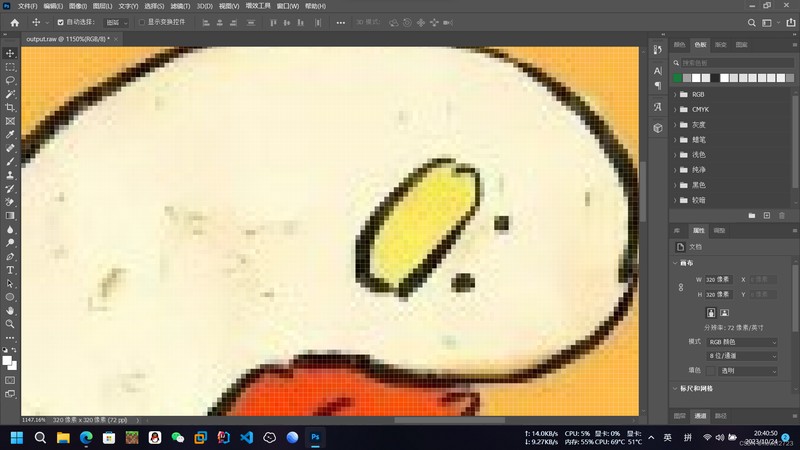Expand the CMYK swatch folder
Image resolution: width=800 pixels, height=450 pixels.
point(676,110)
